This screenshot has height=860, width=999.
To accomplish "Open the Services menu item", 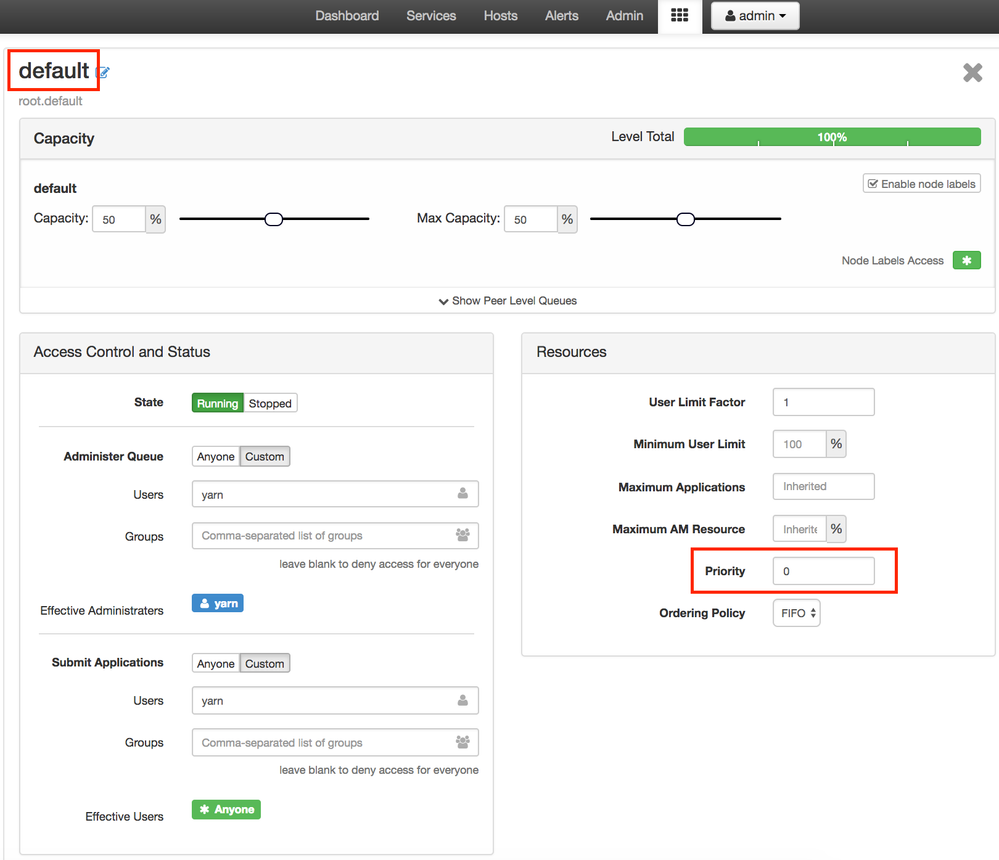I will (x=431, y=15).
